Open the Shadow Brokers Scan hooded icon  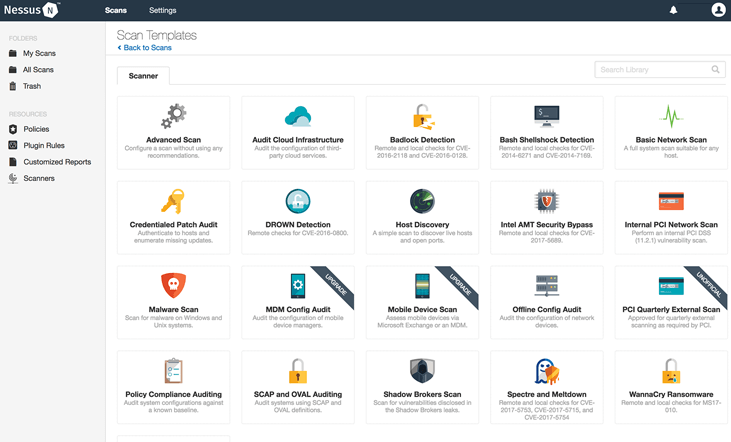pyautogui.click(x=422, y=371)
